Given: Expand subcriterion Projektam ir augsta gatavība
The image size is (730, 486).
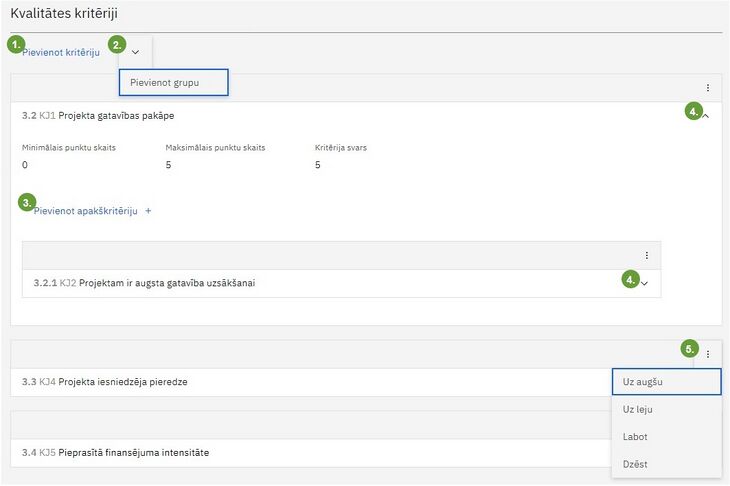Looking at the screenshot, I should pos(644,283).
